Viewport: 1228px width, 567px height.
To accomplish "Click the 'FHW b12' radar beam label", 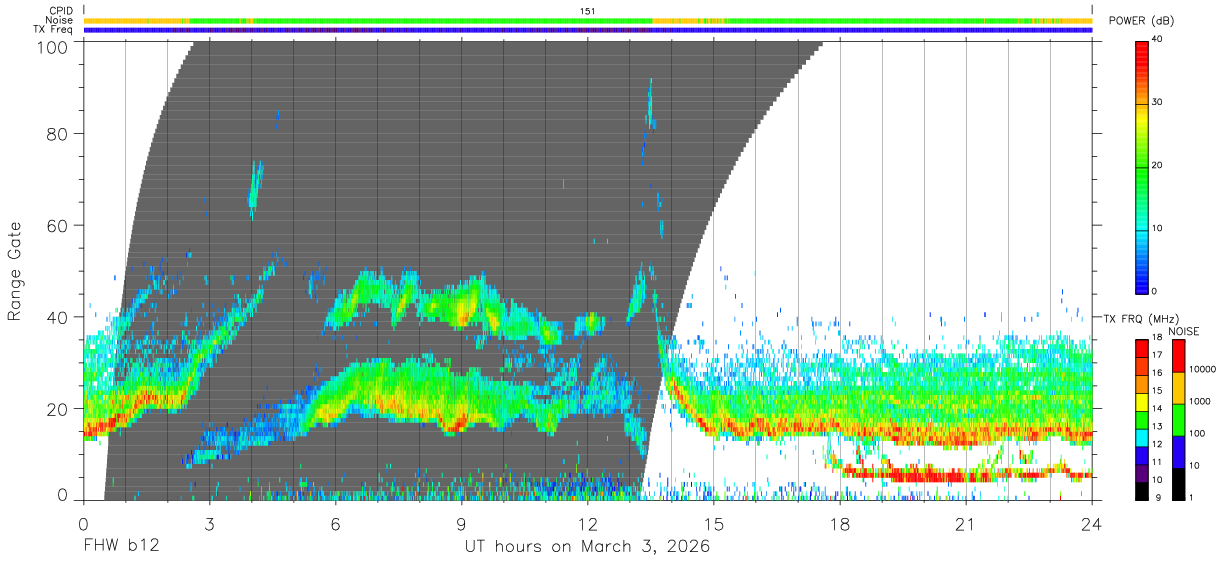I will (x=120, y=547).
